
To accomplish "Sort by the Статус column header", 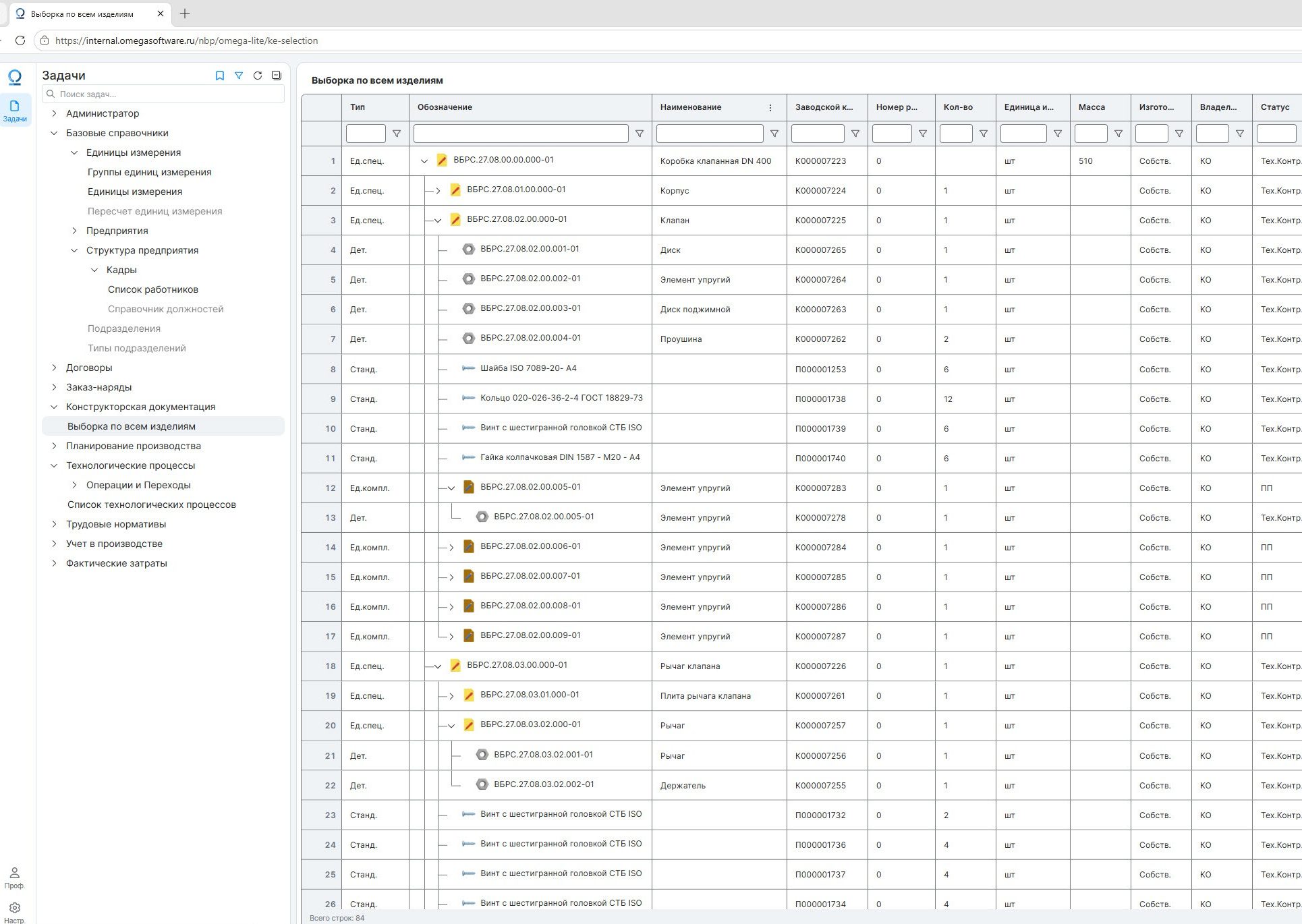I will coord(1276,107).
